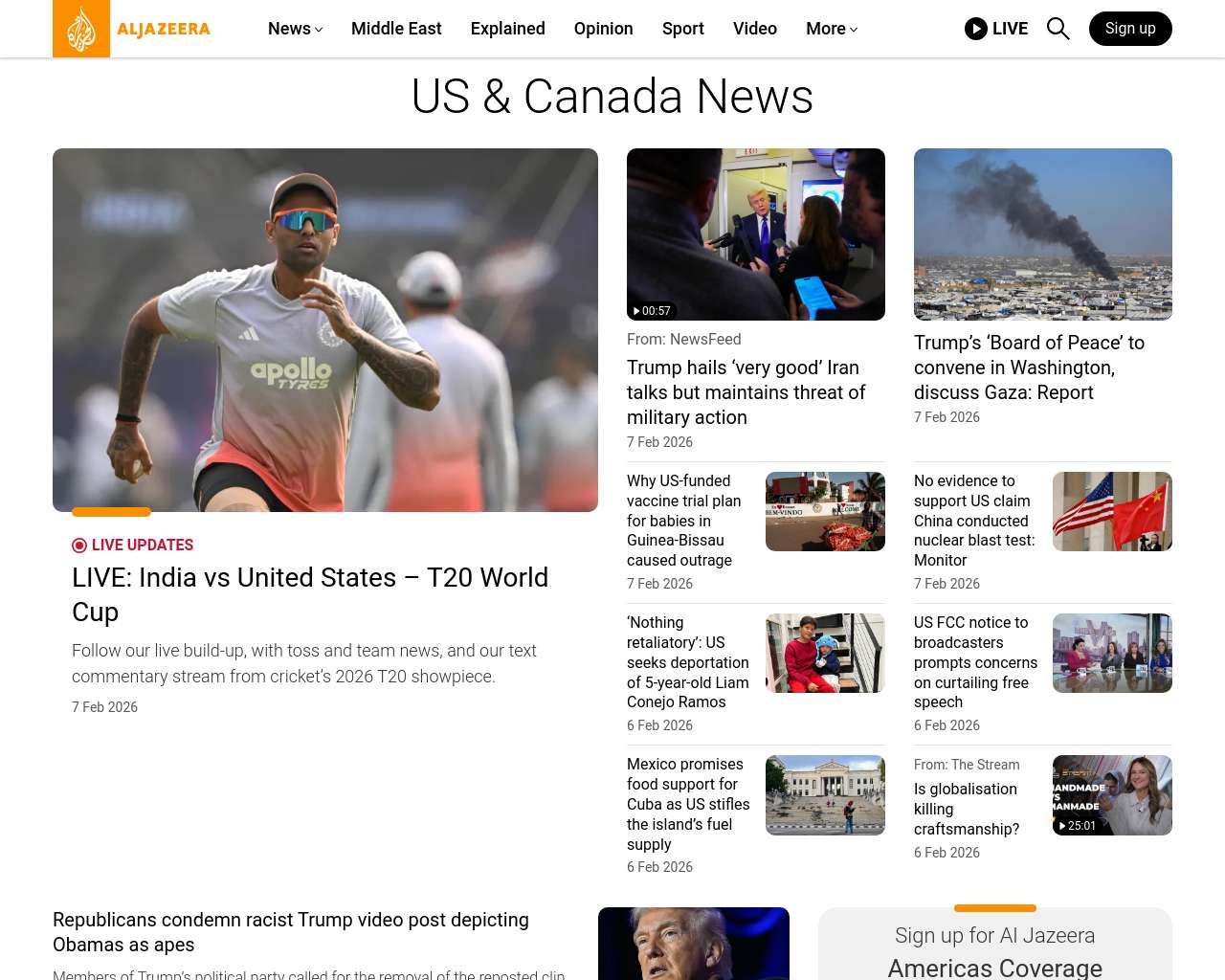1225x980 pixels.
Task: Read the Board of Peace Gaza article
Action: point(1029,367)
